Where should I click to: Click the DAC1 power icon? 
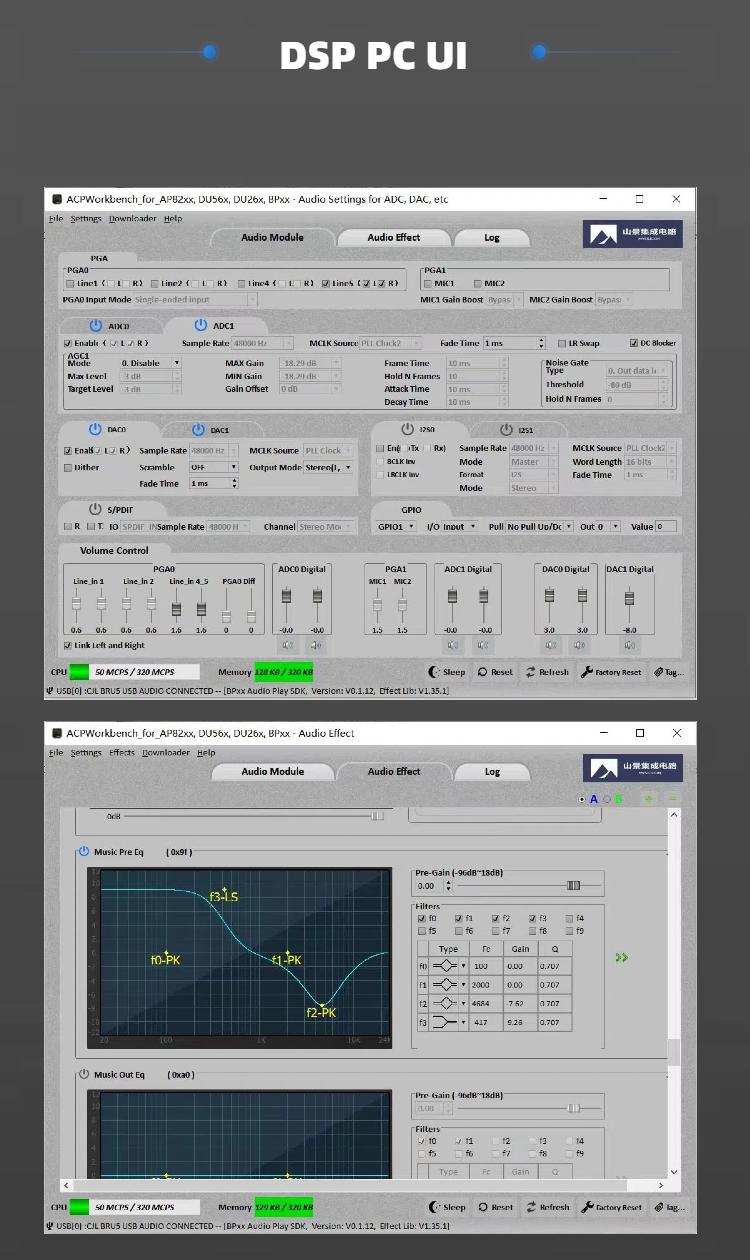(x=197, y=430)
